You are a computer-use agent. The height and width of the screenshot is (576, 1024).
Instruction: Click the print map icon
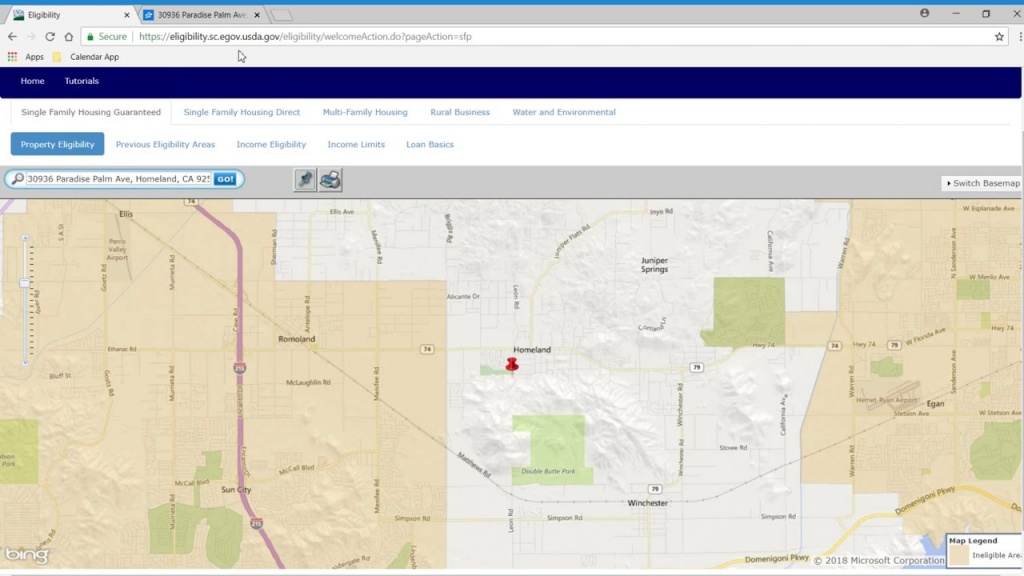[330, 180]
